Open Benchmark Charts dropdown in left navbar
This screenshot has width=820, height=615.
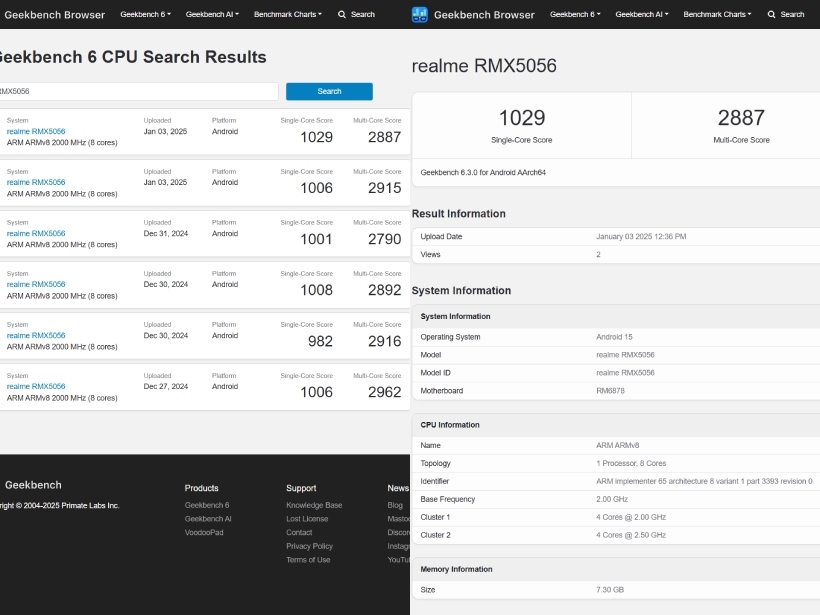[x=288, y=15]
